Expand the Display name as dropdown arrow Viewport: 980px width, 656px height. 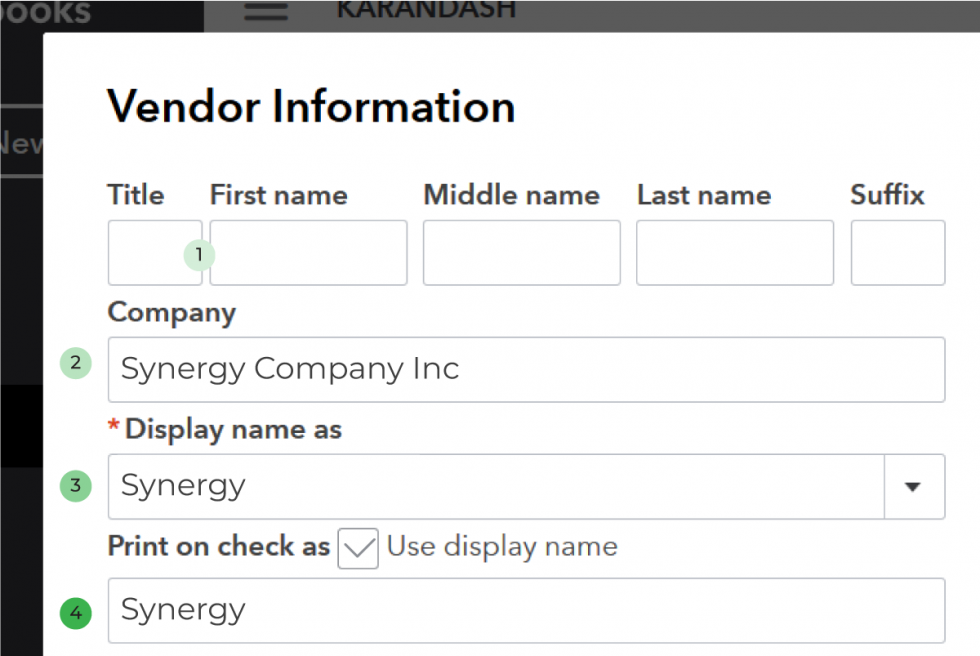tap(913, 487)
